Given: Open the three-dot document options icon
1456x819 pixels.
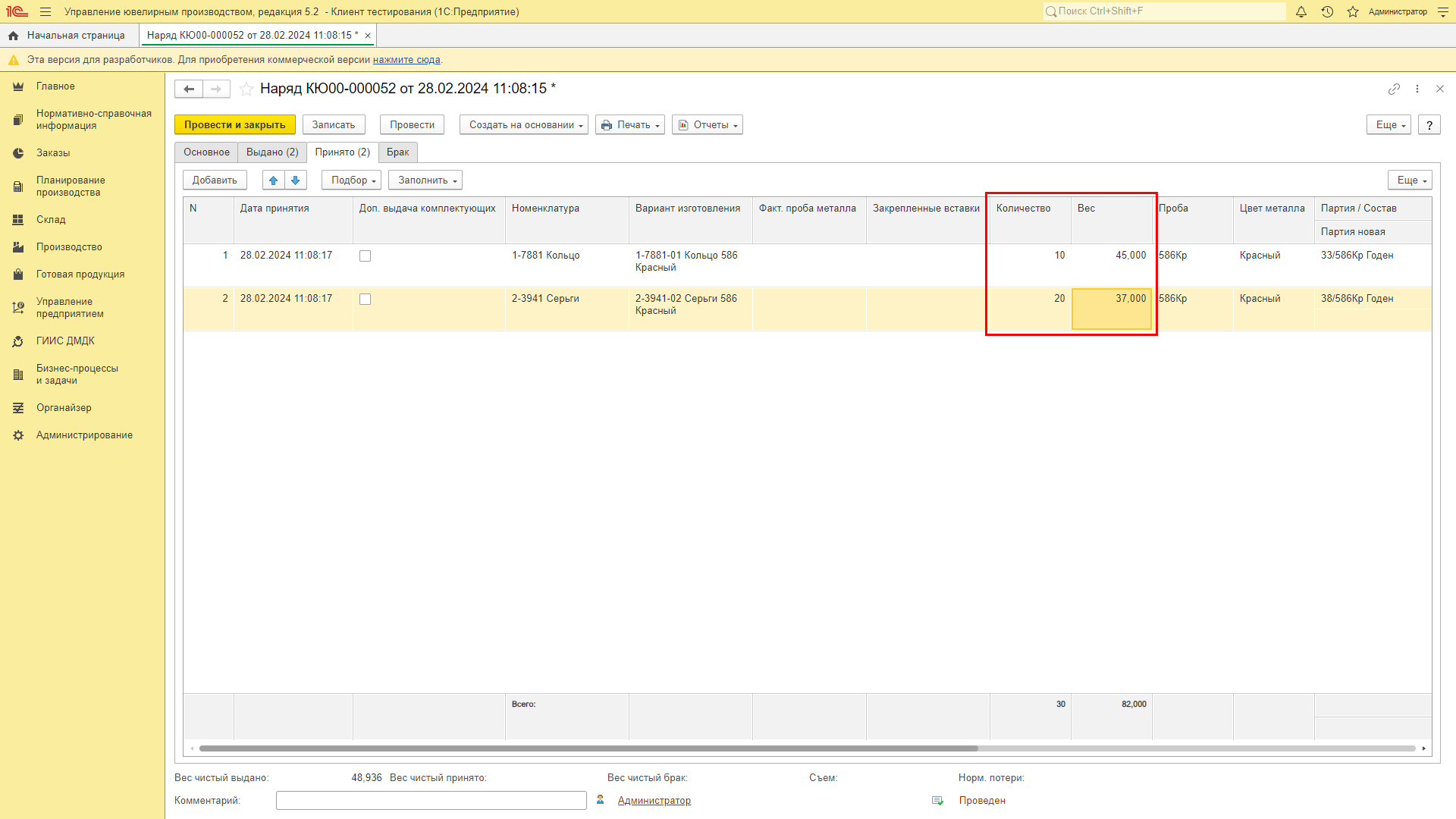Looking at the screenshot, I should [1417, 89].
